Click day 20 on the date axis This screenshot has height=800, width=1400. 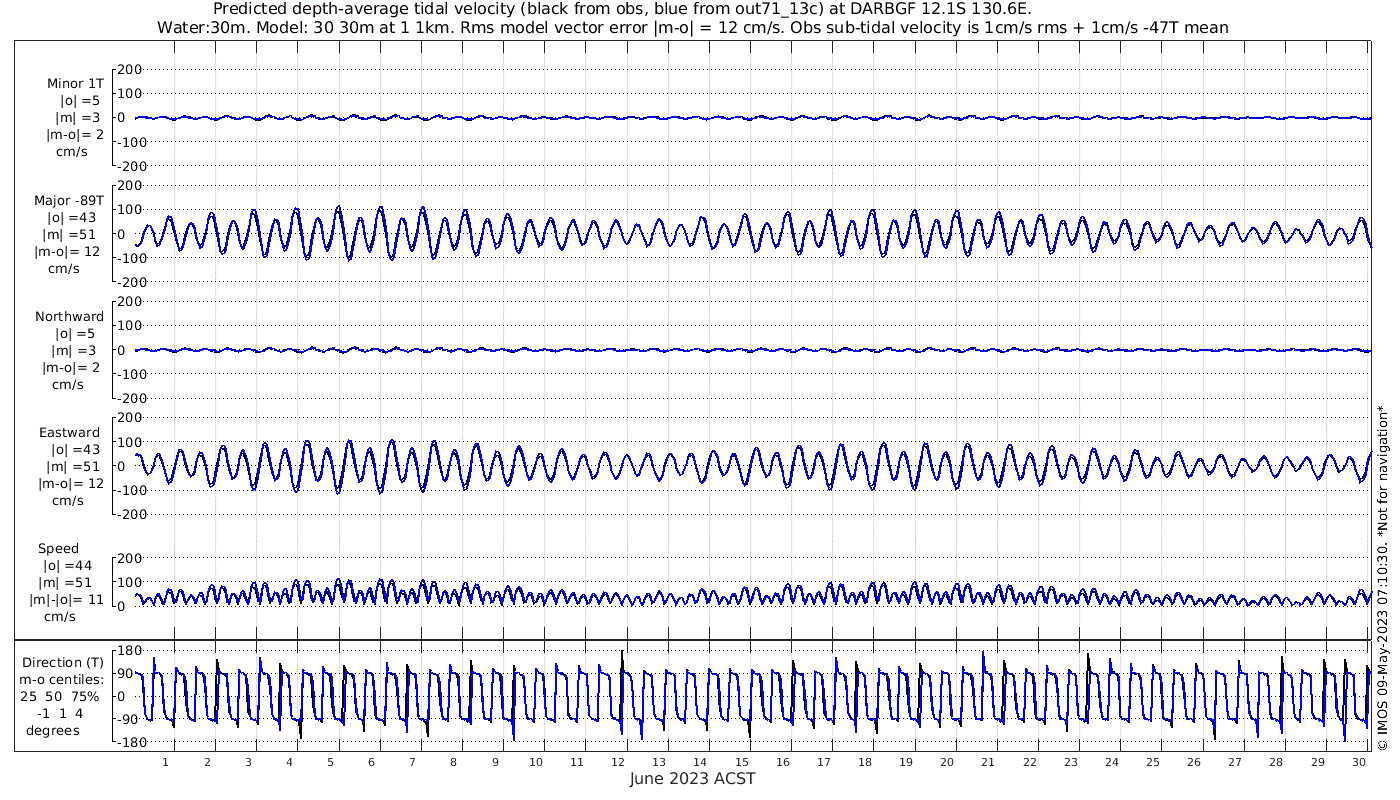pyautogui.click(x=947, y=762)
